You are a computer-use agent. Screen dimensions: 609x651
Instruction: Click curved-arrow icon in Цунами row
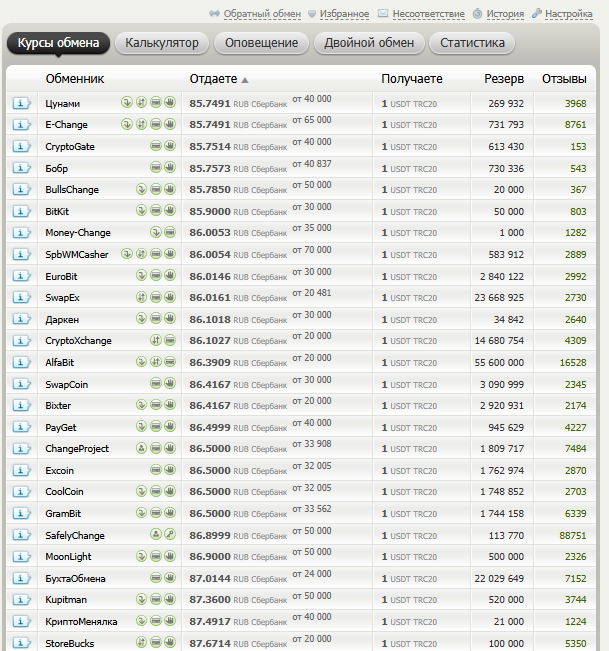tap(127, 102)
